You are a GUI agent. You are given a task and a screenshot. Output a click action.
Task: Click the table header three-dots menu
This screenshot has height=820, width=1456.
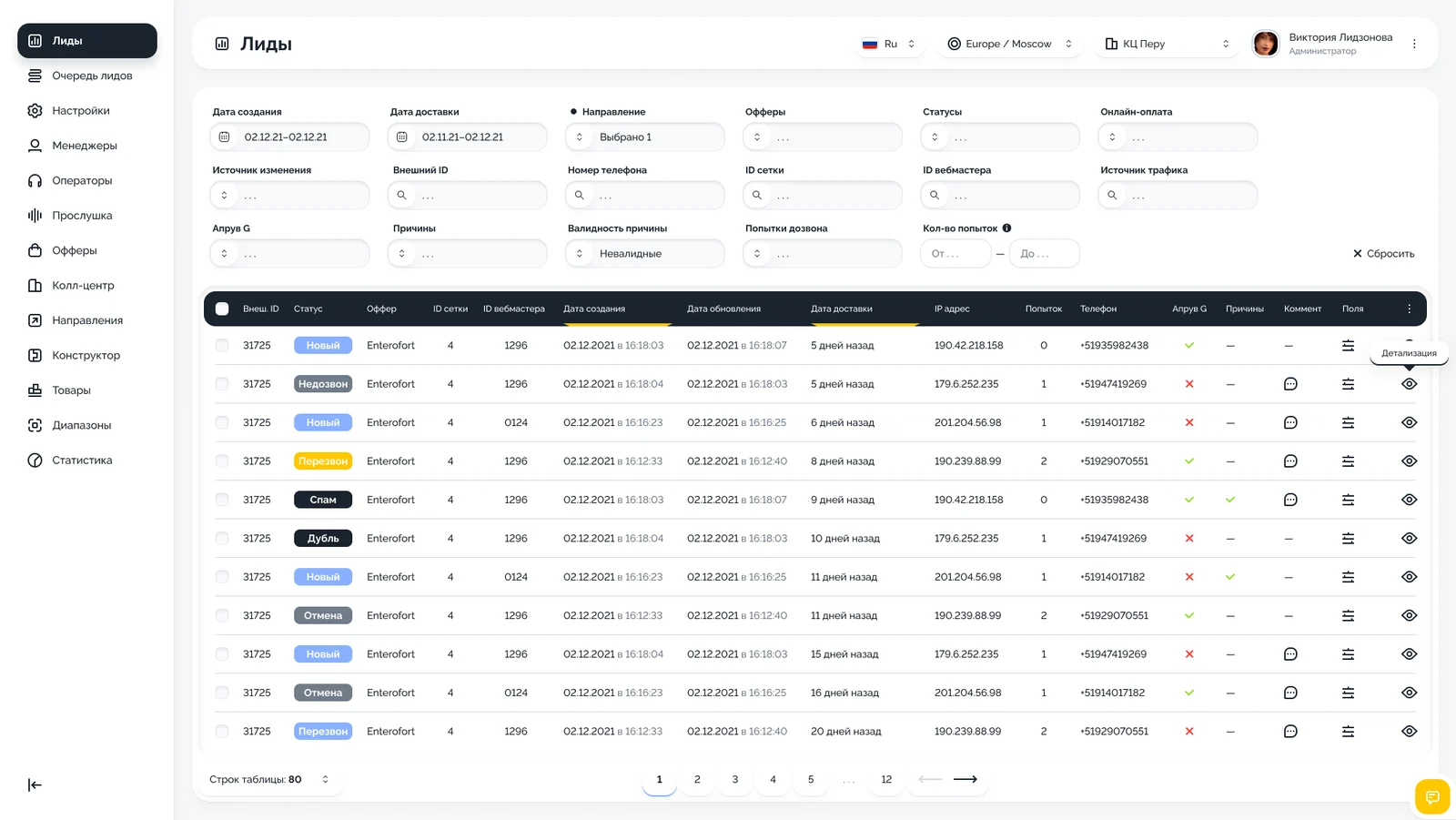[x=1409, y=309]
